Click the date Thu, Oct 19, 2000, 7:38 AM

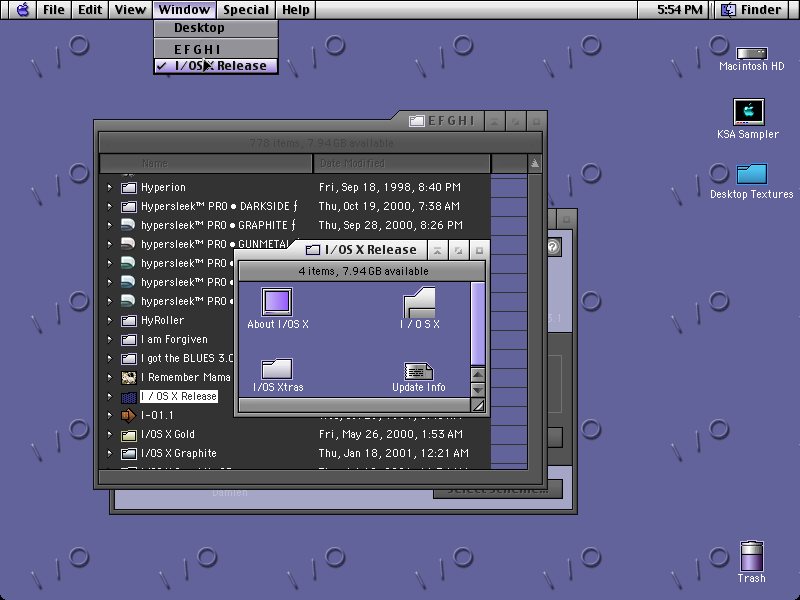pos(389,207)
